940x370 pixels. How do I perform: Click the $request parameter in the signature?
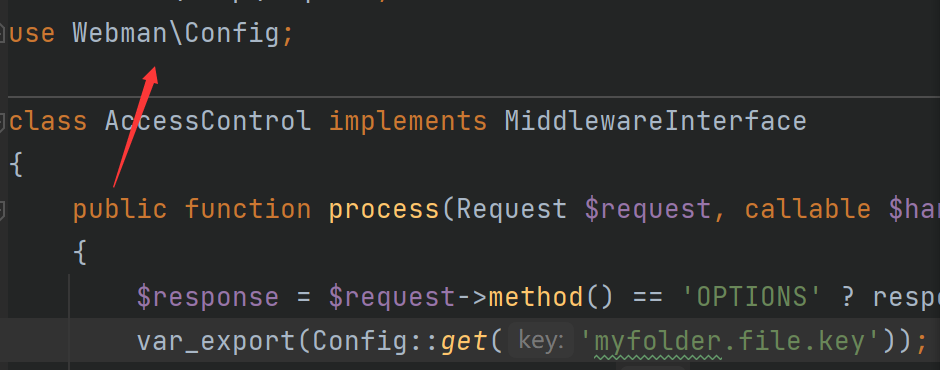(647, 210)
